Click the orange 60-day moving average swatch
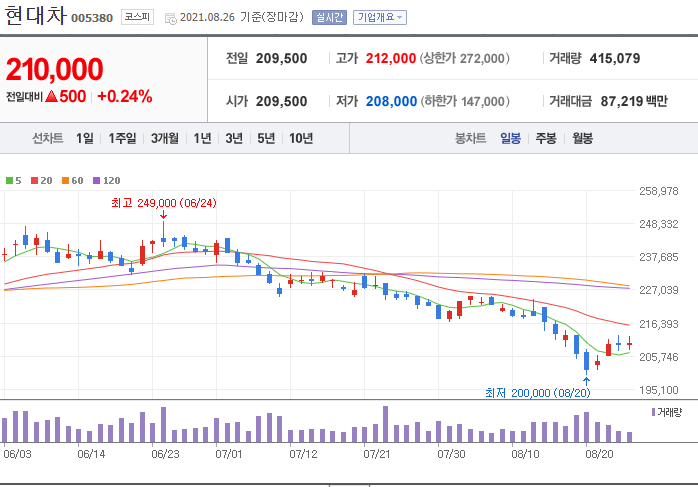This screenshot has width=698, height=487. coord(65,180)
